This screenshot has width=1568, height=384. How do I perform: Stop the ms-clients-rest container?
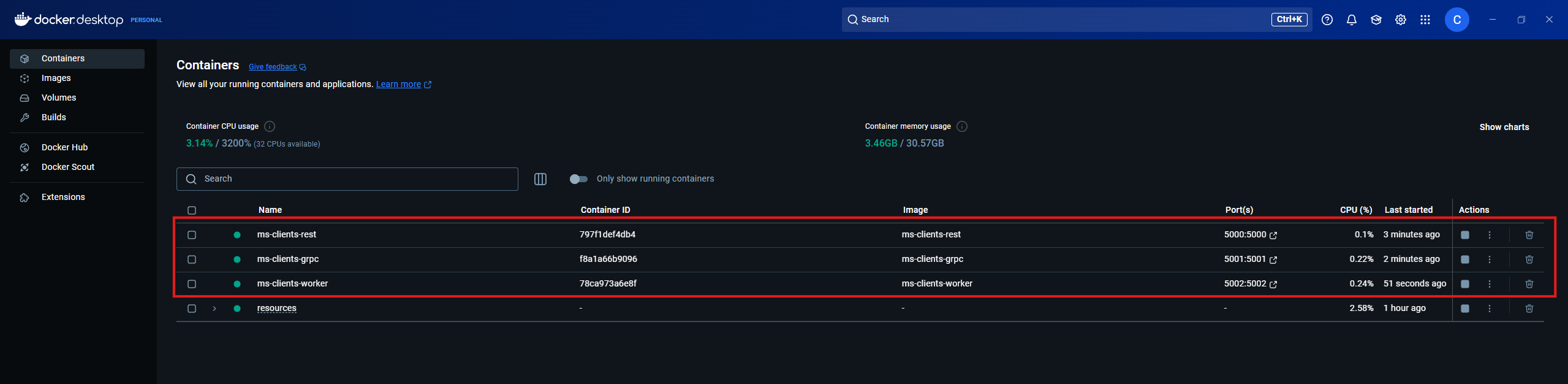(1465, 235)
